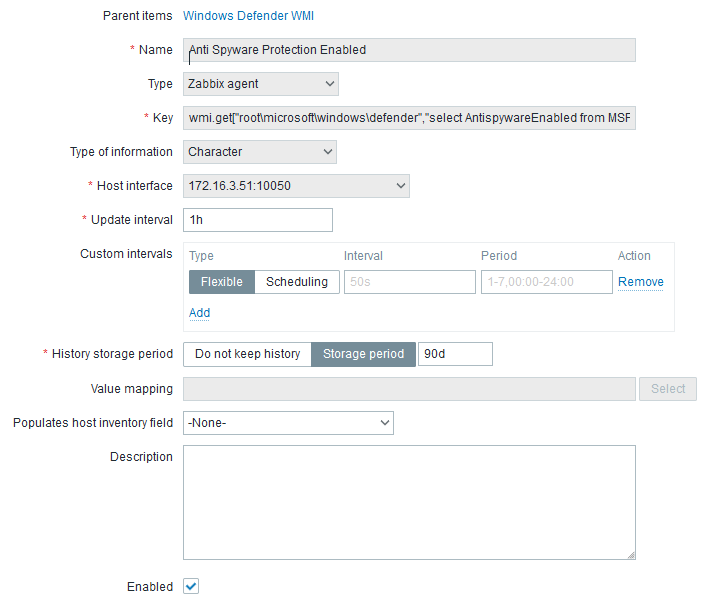Viewport: 720px width, 601px height.
Task: Expand the Type of information dropdown
Action: click(x=259, y=152)
